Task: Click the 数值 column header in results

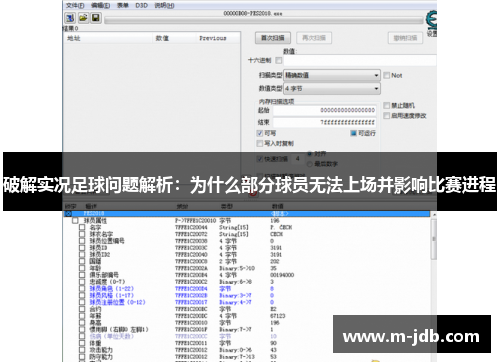Action: point(174,38)
